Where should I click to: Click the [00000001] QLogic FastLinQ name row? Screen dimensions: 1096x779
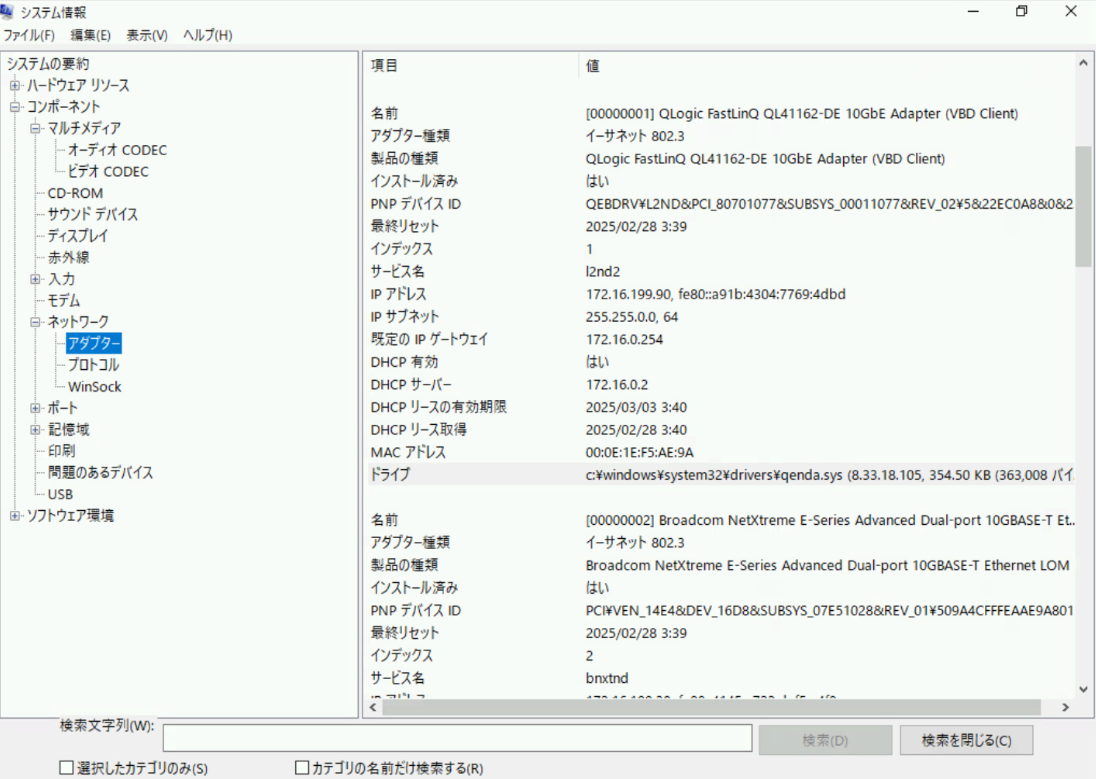click(721, 113)
